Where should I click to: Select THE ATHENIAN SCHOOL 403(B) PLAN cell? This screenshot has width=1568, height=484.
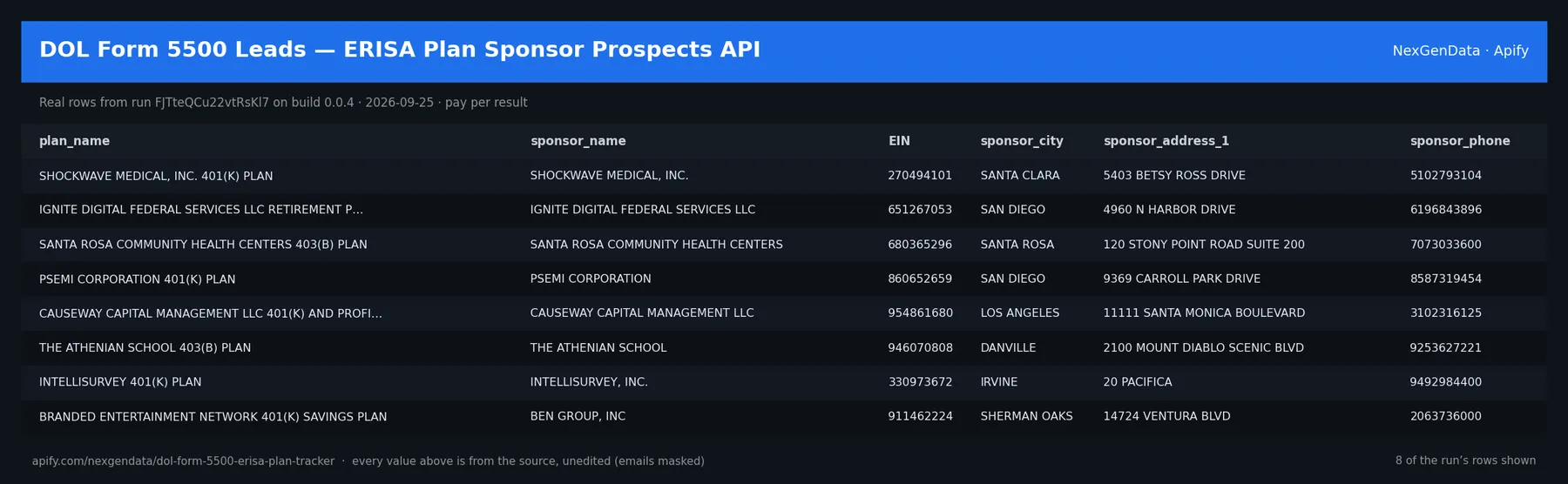tap(145, 348)
